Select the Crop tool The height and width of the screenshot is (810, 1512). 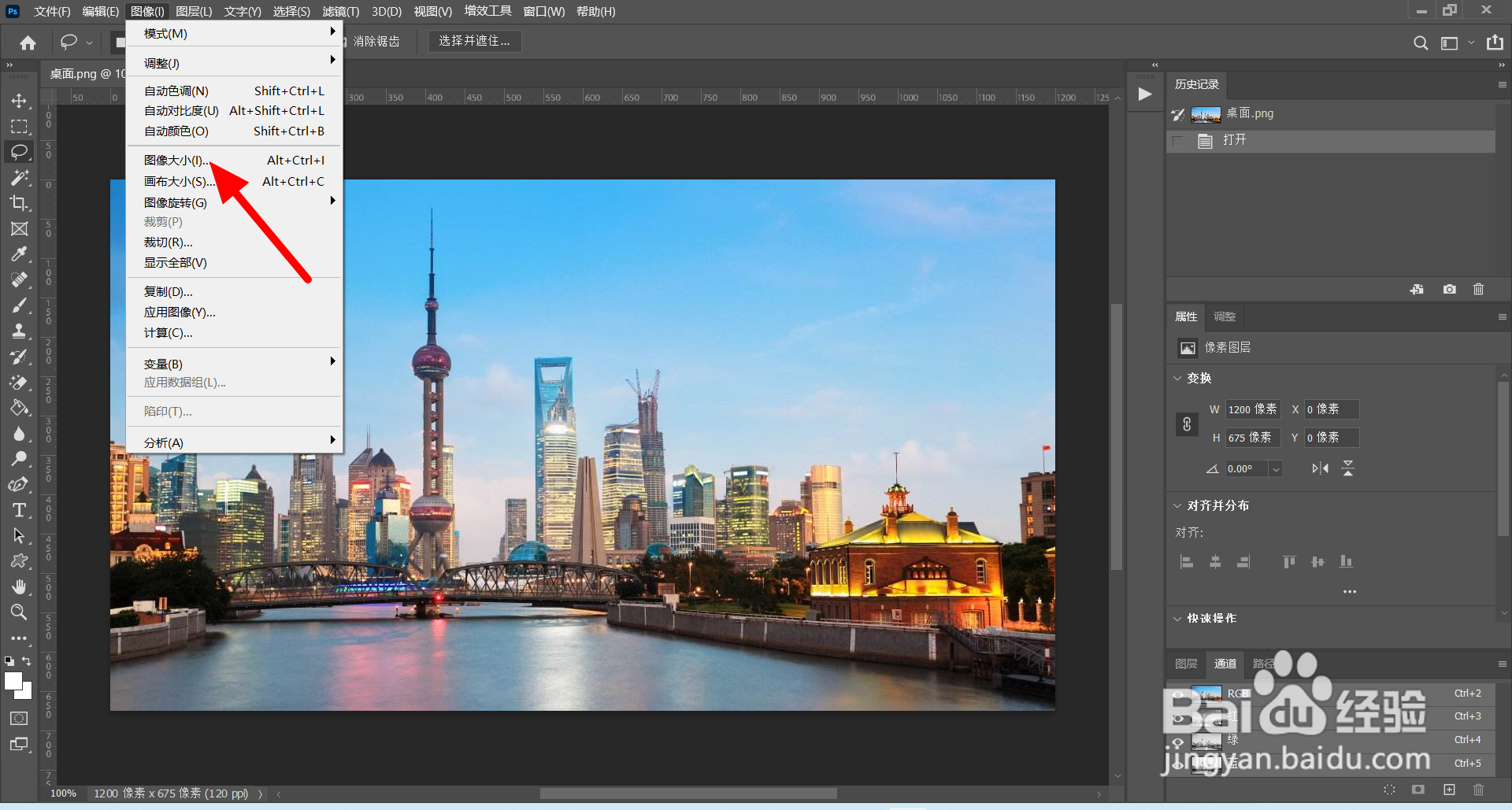[19, 203]
